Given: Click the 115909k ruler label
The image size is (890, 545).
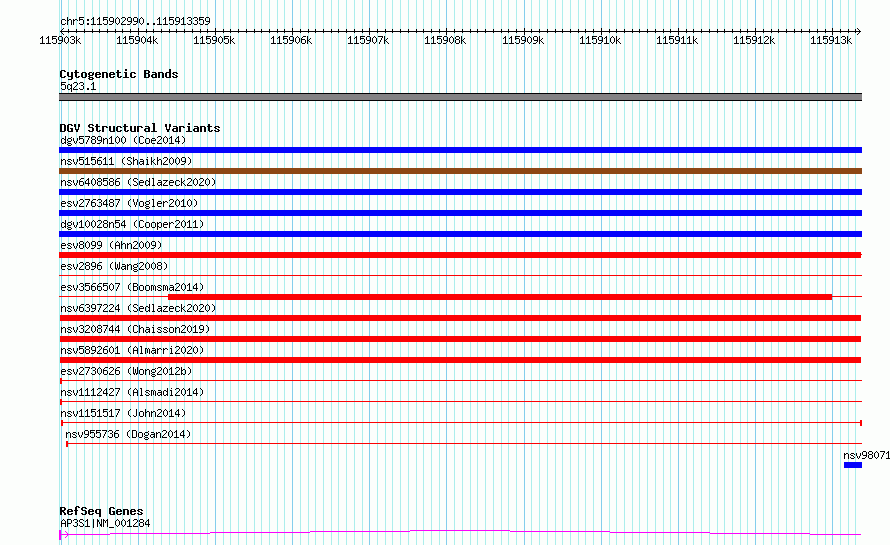Looking at the screenshot, I should tap(523, 40).
